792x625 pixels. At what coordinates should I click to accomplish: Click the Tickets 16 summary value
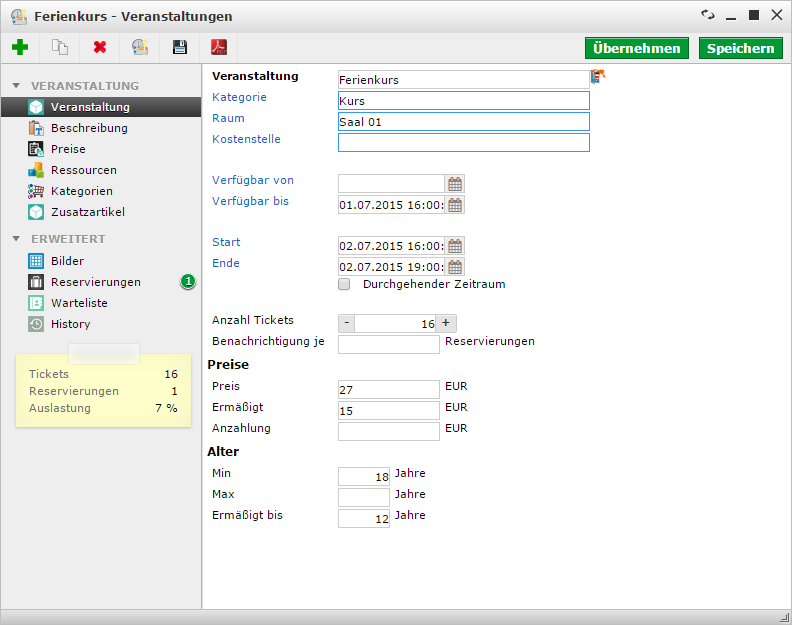pos(171,374)
